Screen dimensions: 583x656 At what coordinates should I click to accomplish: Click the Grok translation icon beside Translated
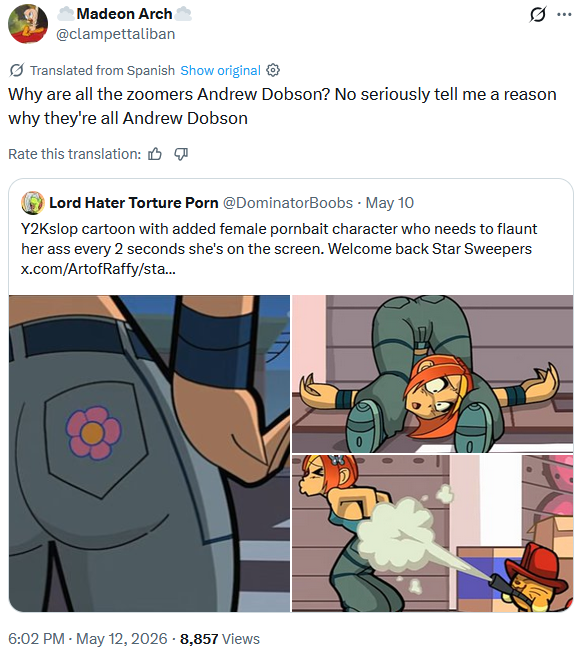coord(16,70)
